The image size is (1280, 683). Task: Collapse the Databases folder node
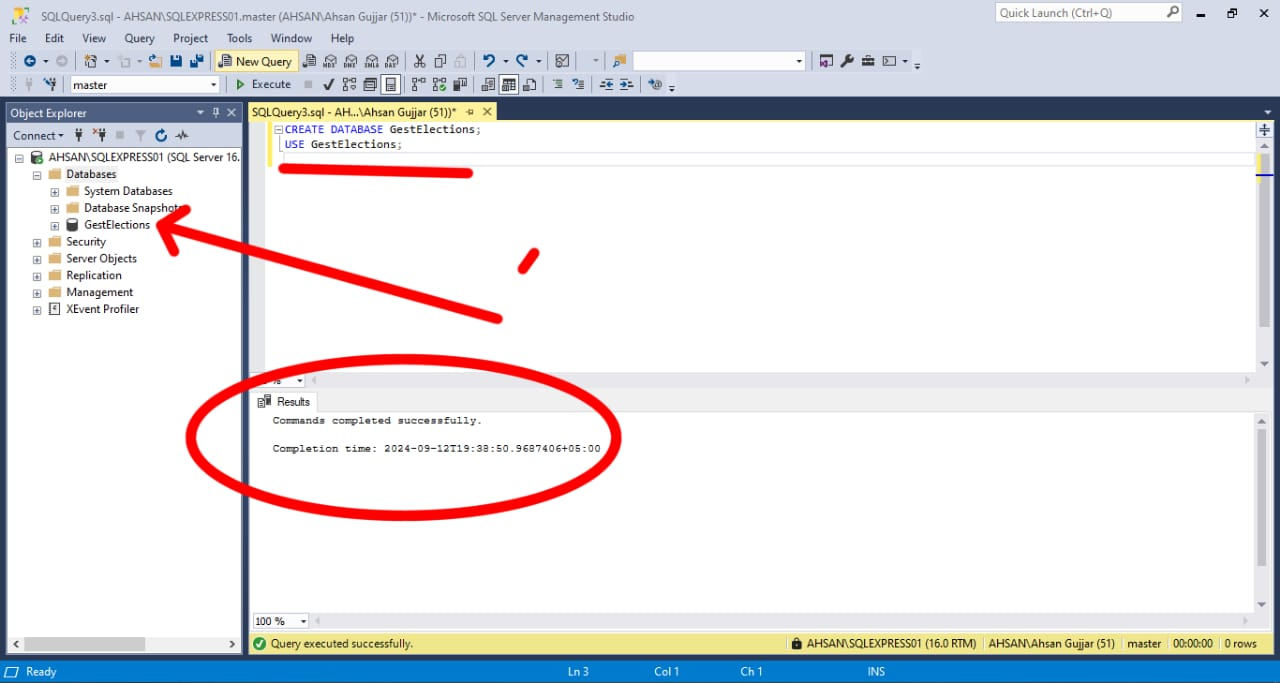[x=38, y=175]
